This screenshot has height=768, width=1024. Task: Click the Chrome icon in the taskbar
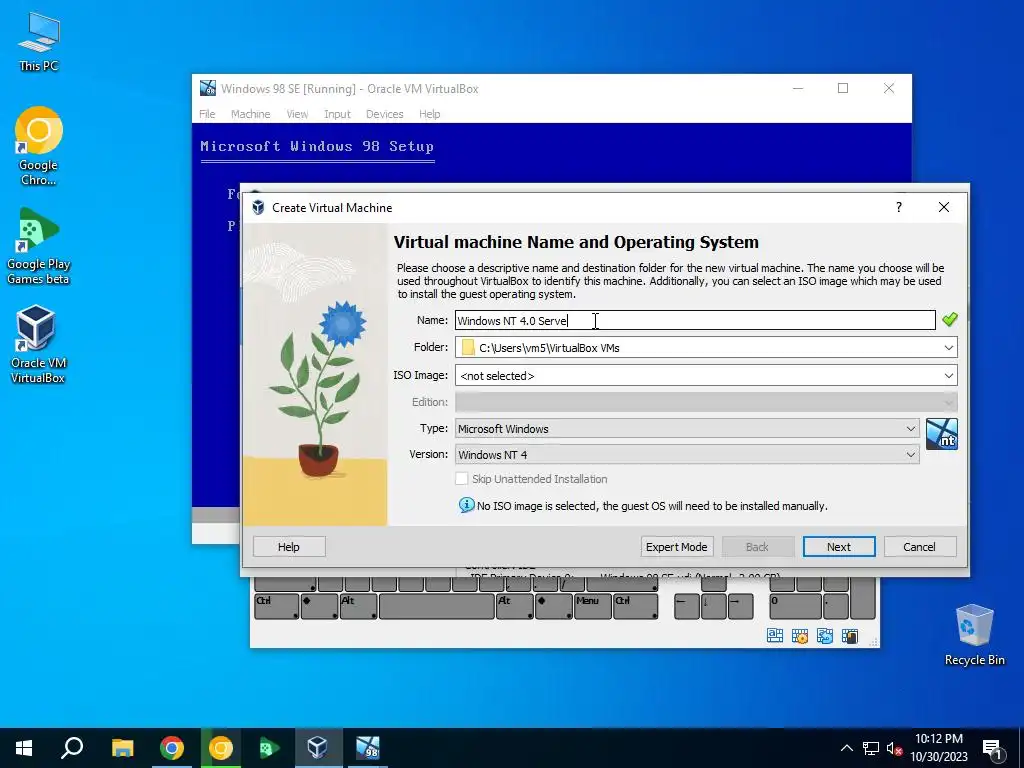coord(171,748)
